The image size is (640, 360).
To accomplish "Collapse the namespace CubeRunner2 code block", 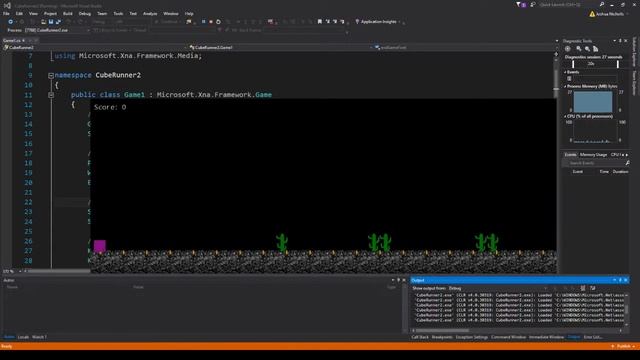I will pyautogui.click(x=51, y=76).
